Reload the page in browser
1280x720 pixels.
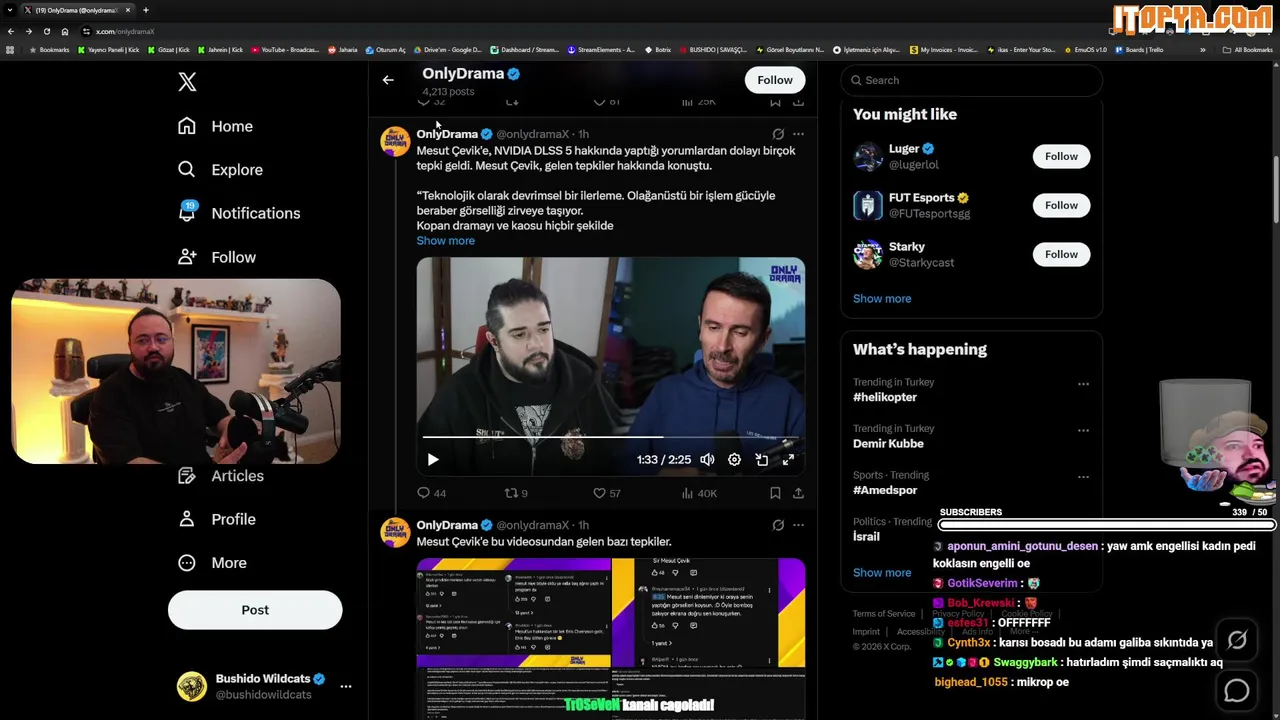[46, 31]
